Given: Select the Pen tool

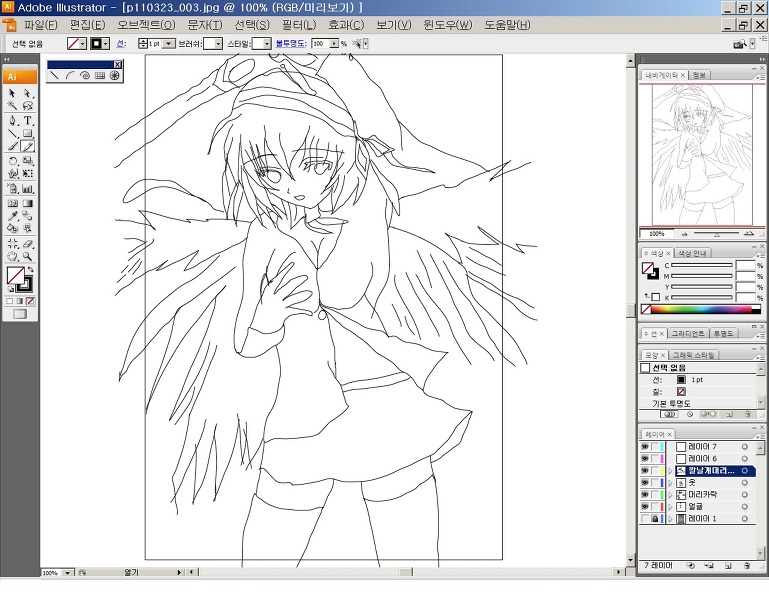Looking at the screenshot, I should click(12, 120).
